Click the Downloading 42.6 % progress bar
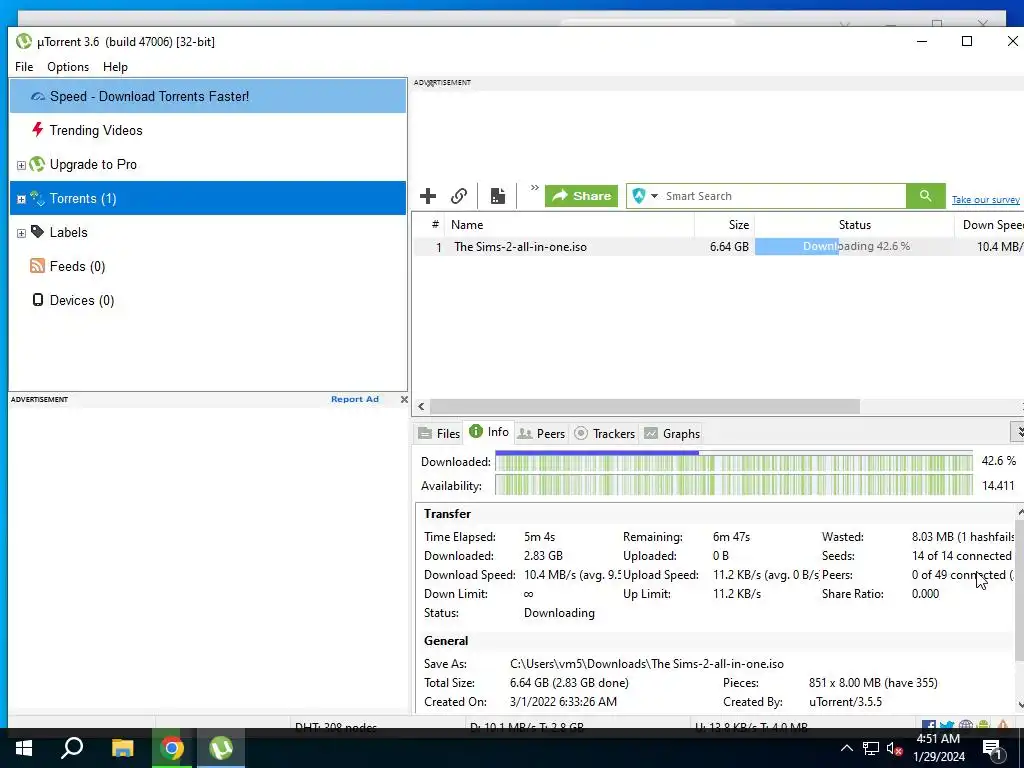The height and width of the screenshot is (768, 1024). 854,246
